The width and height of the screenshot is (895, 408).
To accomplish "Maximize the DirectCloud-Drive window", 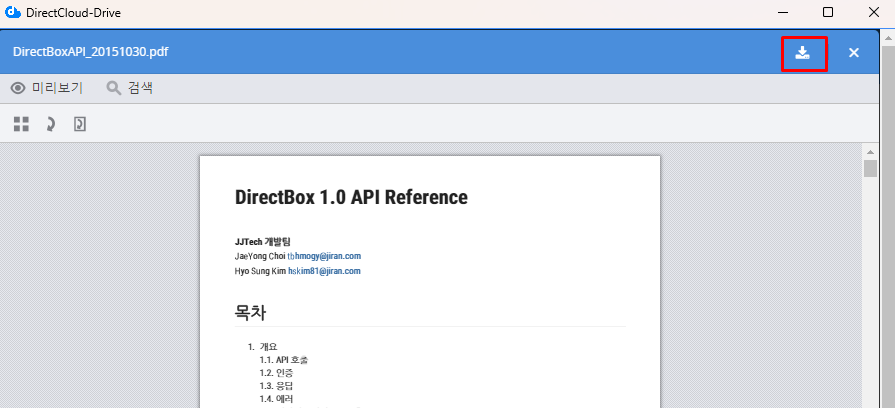I will pos(828,13).
